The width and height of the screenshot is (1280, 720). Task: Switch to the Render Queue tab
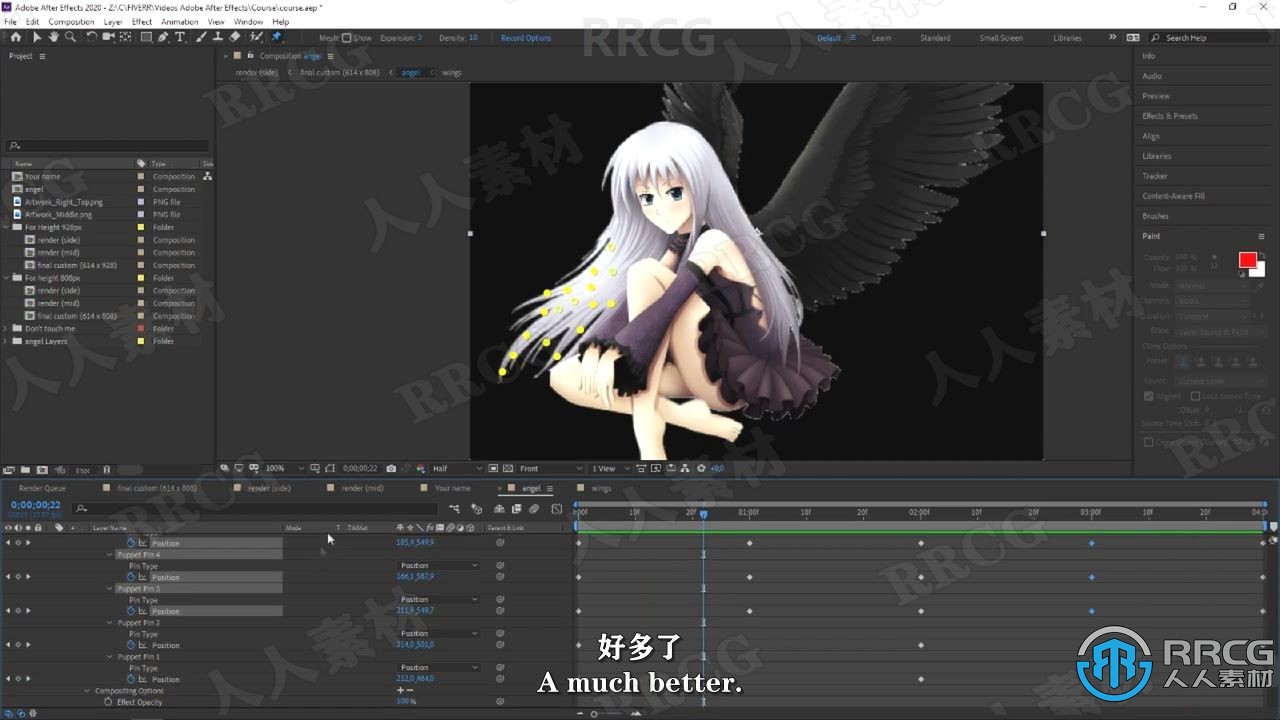click(x=42, y=488)
